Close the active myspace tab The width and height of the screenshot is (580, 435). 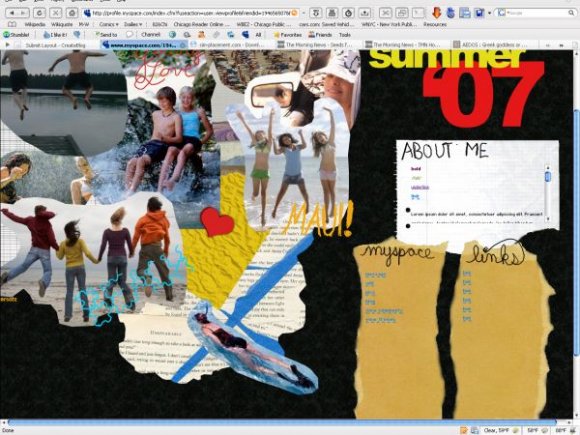183,45
